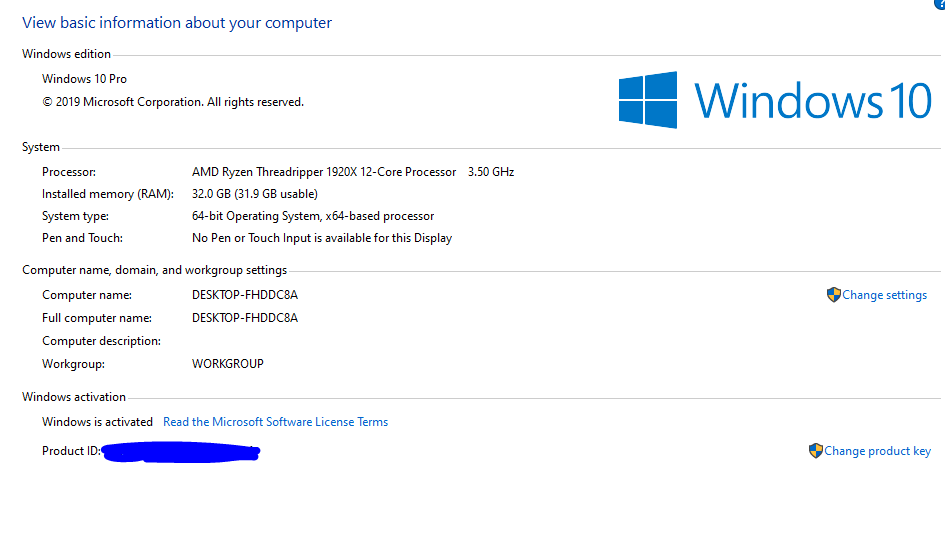Click the Product ID: label
The image size is (945, 559).
click(x=71, y=451)
